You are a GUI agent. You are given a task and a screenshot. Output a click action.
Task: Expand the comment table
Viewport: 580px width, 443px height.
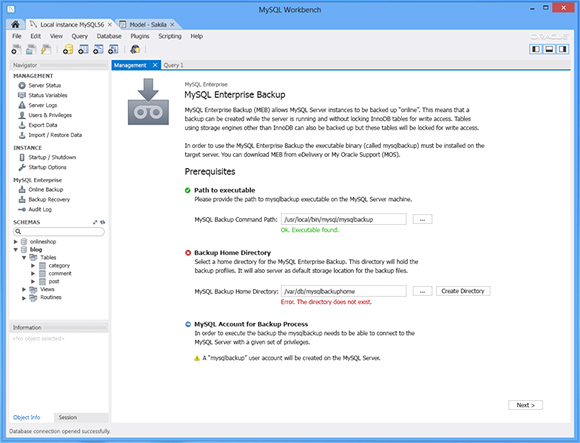pos(33,274)
